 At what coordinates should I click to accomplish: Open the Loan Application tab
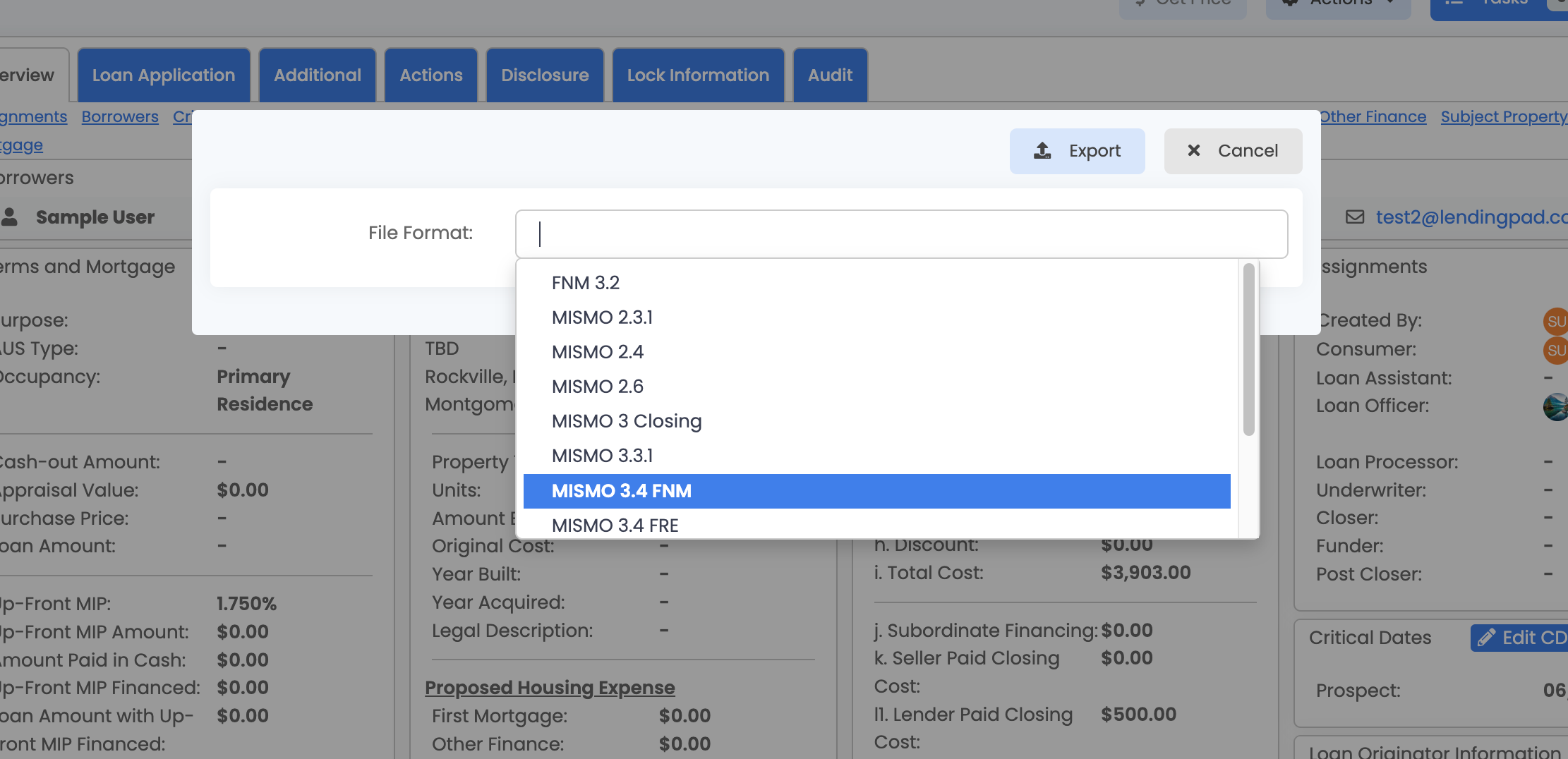pyautogui.click(x=164, y=75)
